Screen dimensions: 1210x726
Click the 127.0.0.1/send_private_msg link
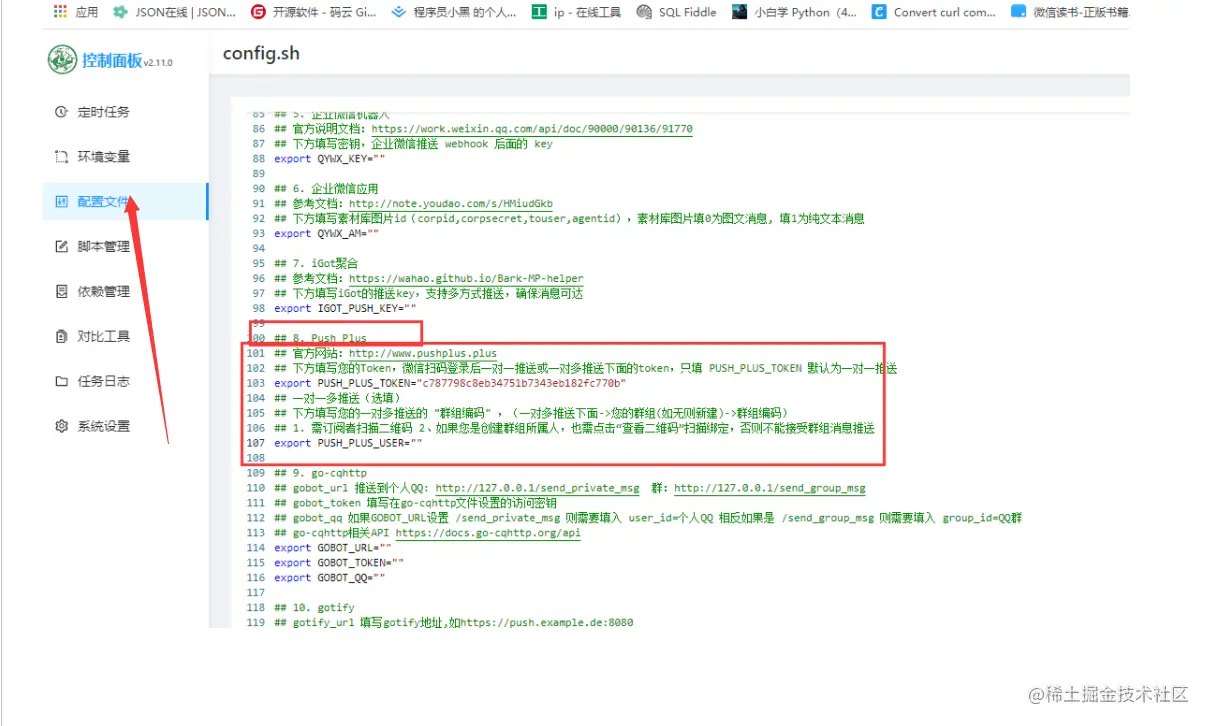coord(537,489)
